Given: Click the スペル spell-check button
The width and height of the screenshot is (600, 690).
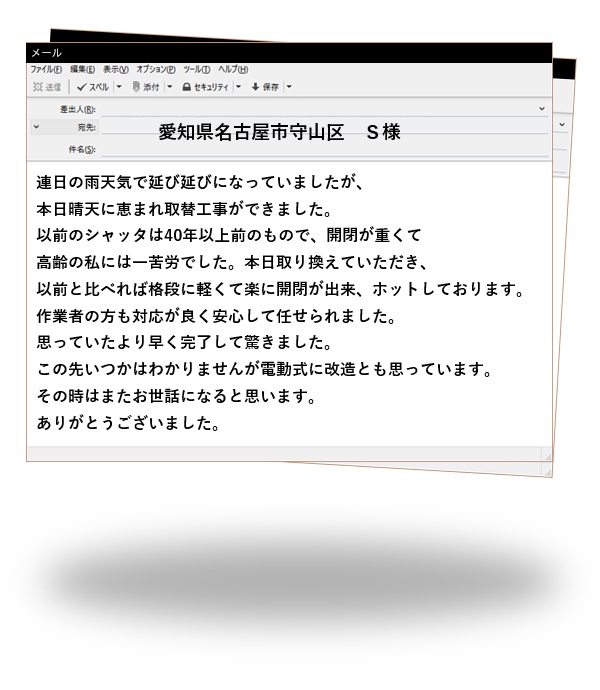Looking at the screenshot, I should click(93, 87).
